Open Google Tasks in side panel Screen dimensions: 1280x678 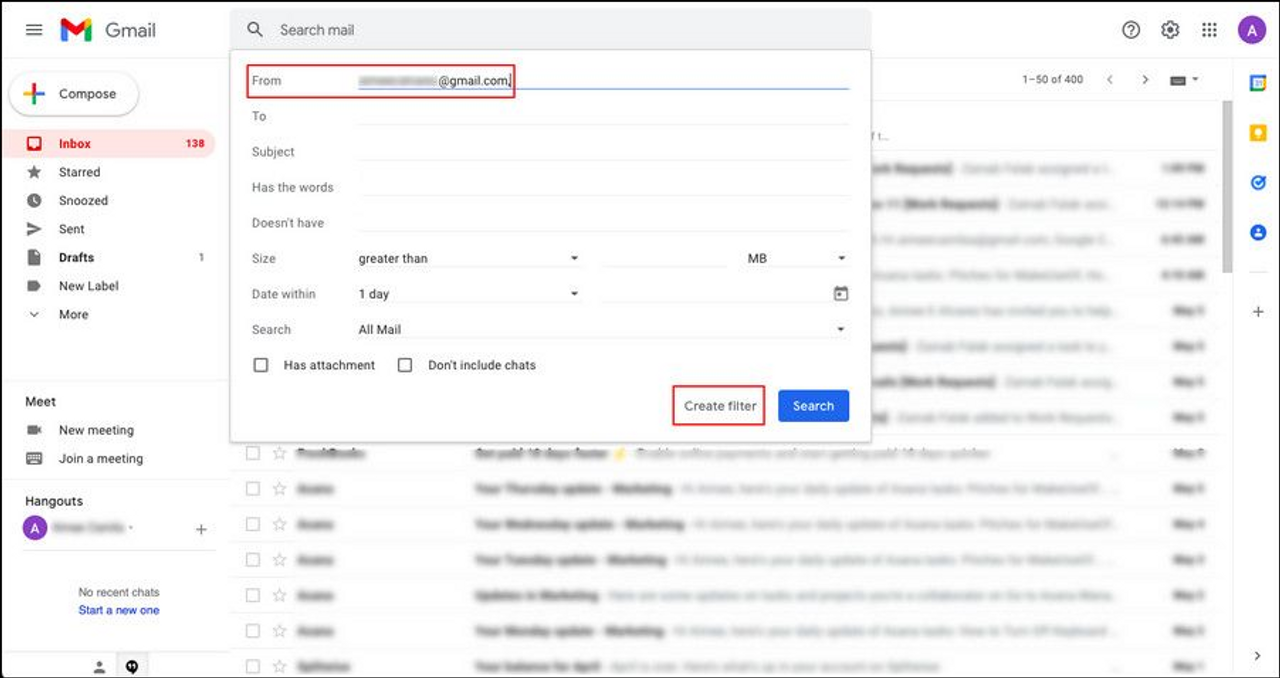click(1258, 183)
